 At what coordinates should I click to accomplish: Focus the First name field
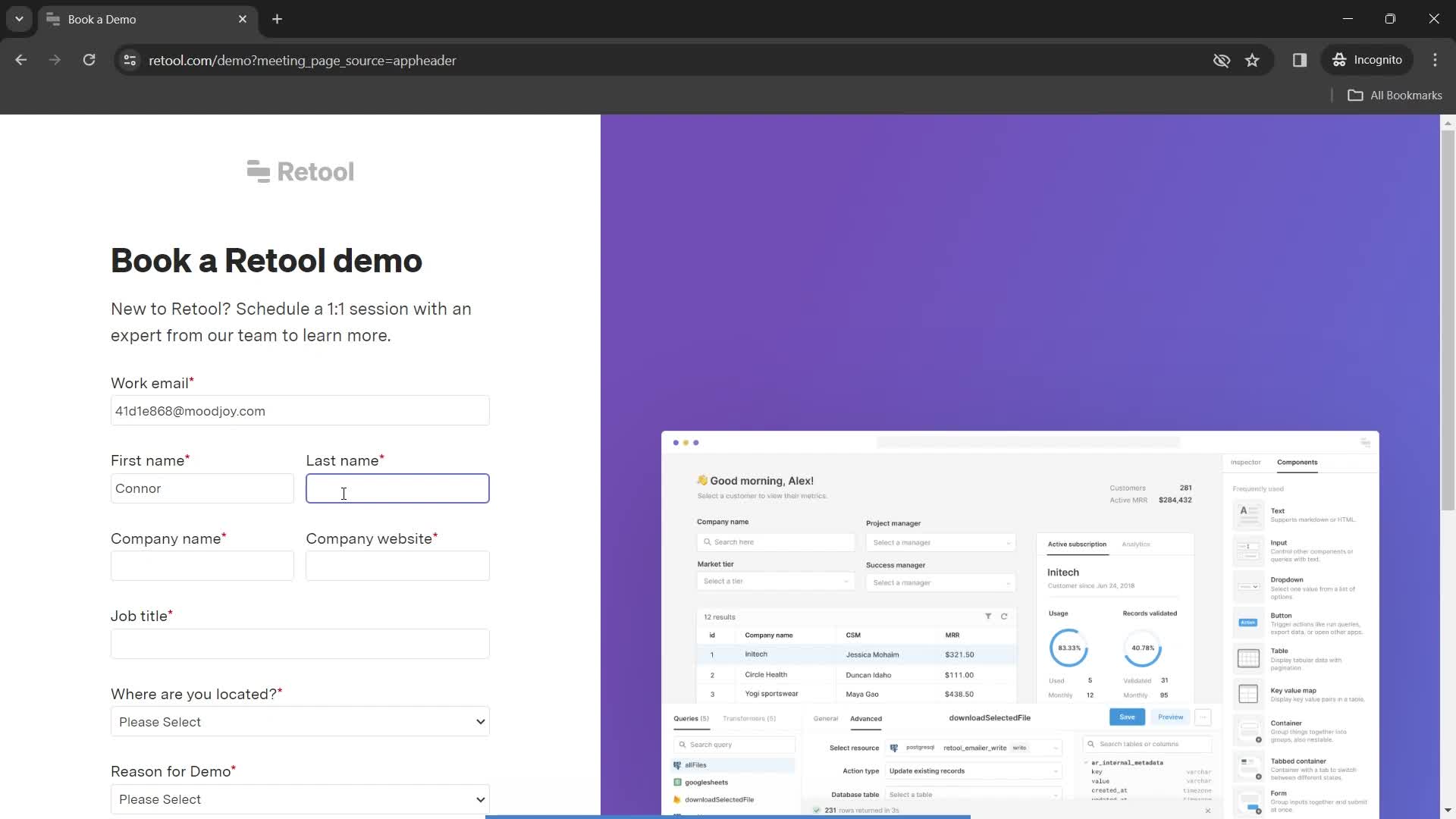coord(202,488)
